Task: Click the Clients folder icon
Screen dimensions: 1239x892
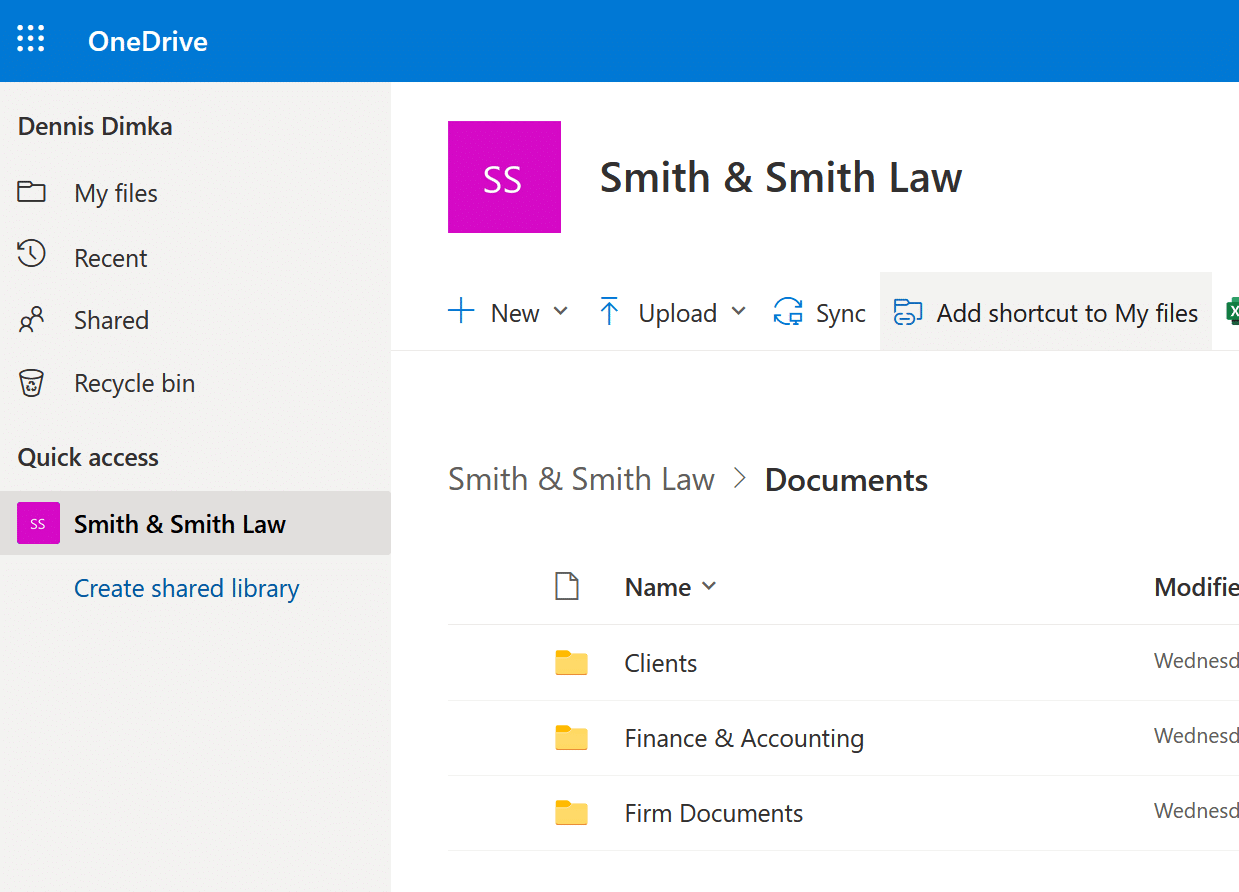Action: pos(571,662)
